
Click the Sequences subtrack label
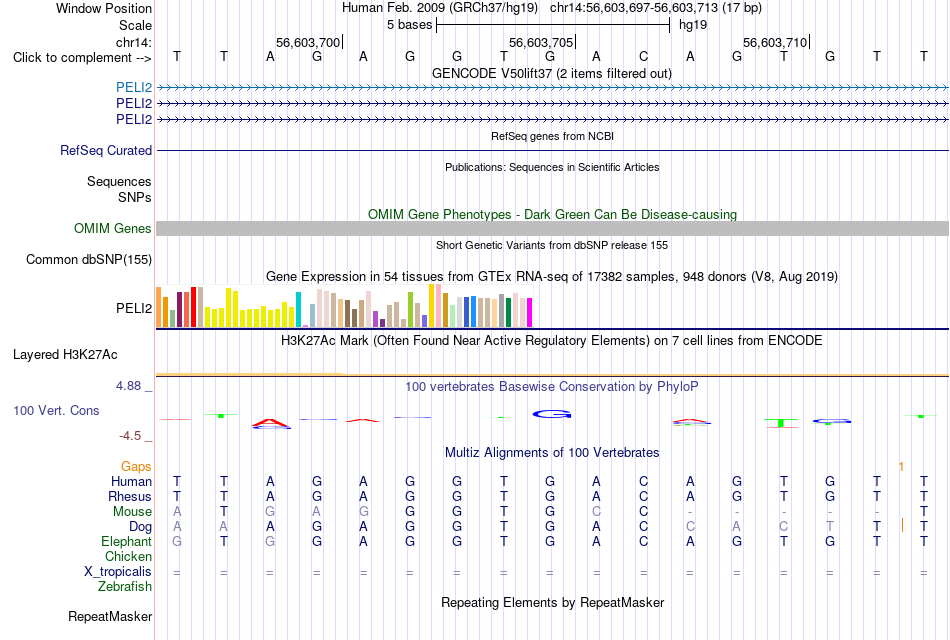(x=119, y=181)
